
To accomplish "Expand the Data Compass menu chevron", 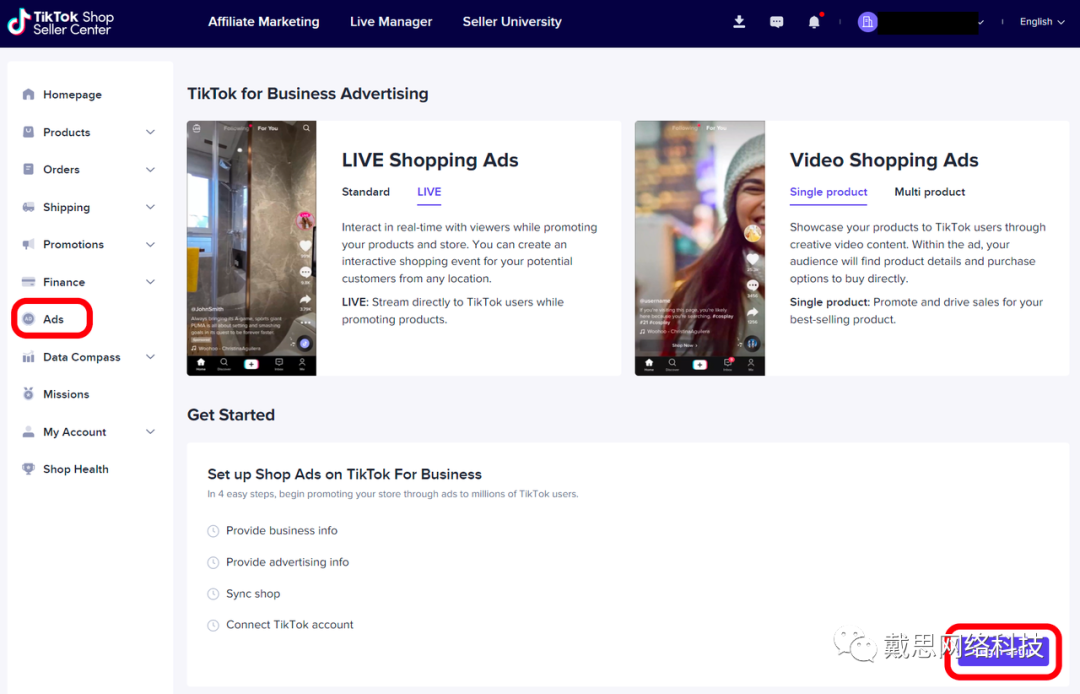I will (150, 357).
